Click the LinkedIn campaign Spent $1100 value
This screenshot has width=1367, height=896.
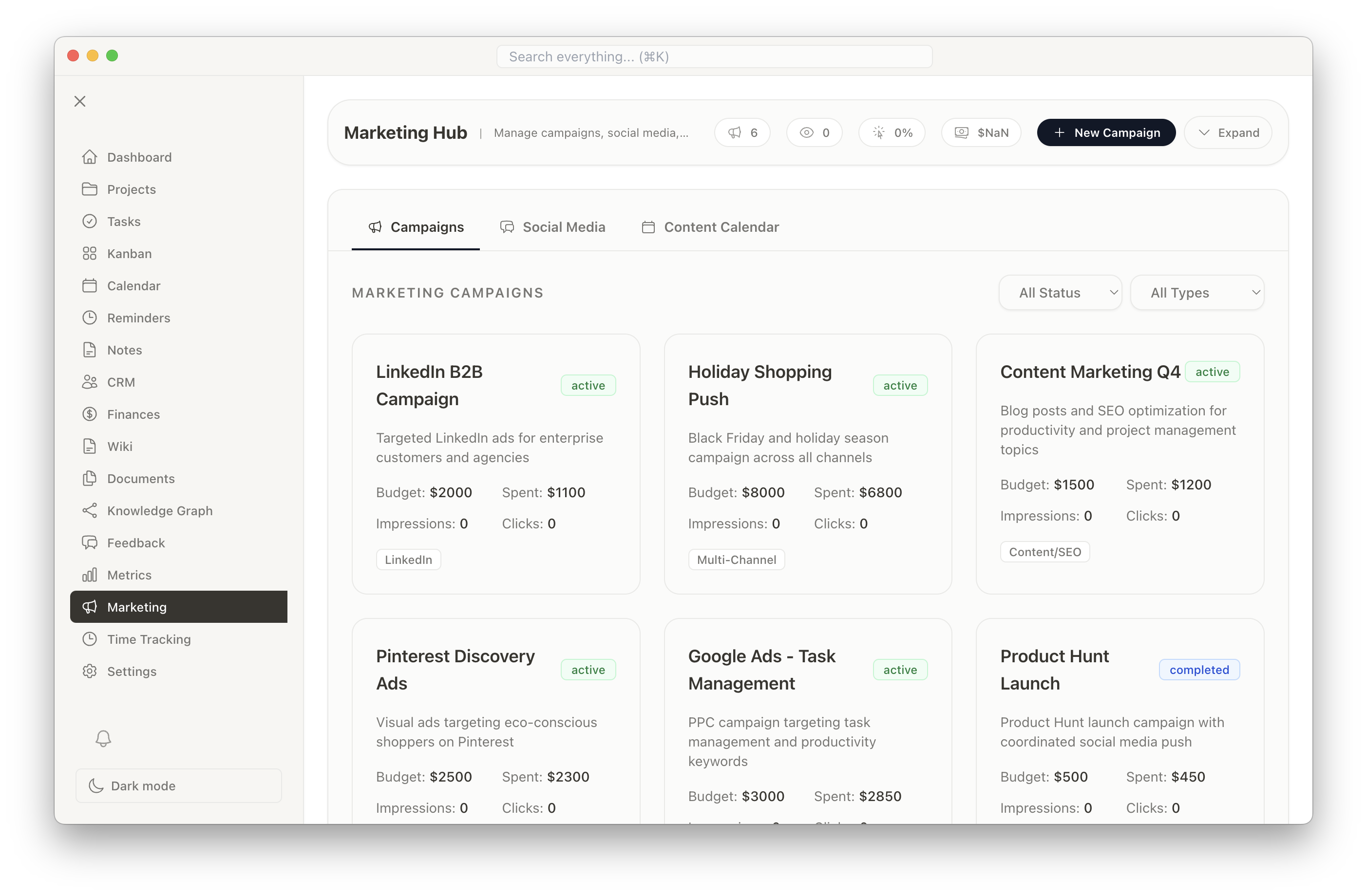[566, 492]
